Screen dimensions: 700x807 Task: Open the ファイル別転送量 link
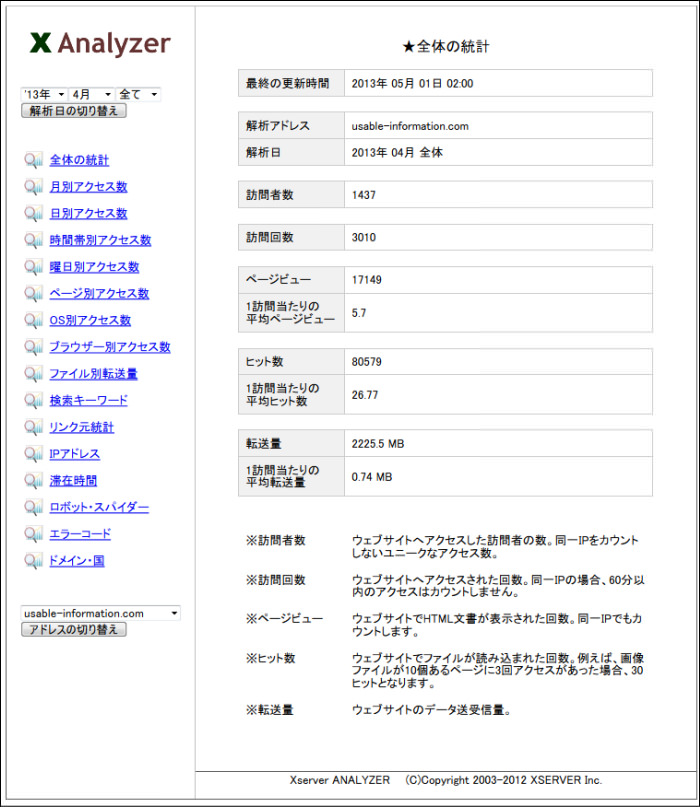94,374
